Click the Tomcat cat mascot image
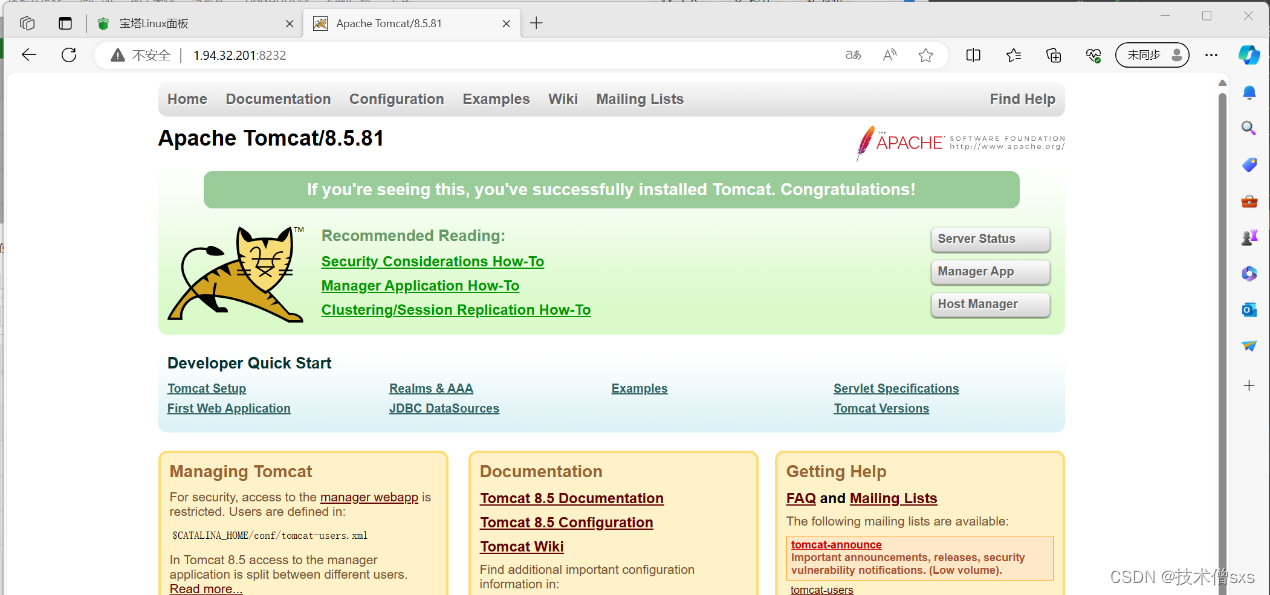The height and width of the screenshot is (595, 1270). [237, 274]
